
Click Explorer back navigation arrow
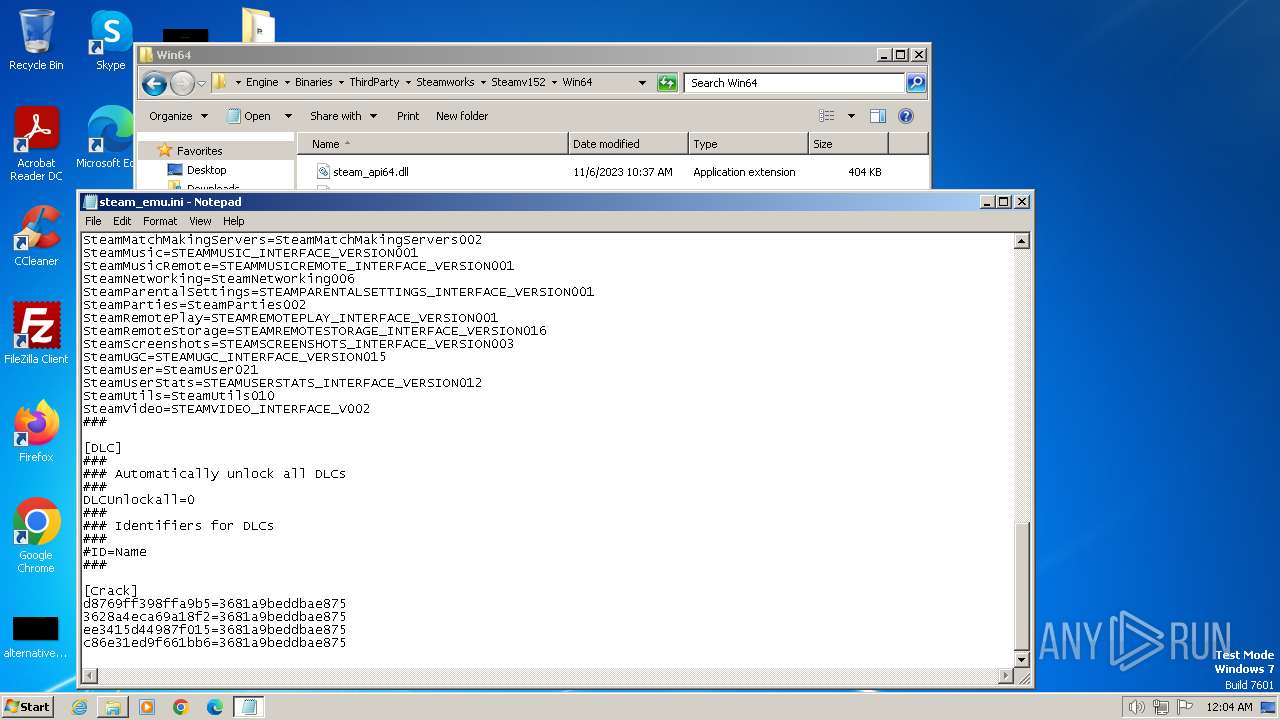[154, 83]
